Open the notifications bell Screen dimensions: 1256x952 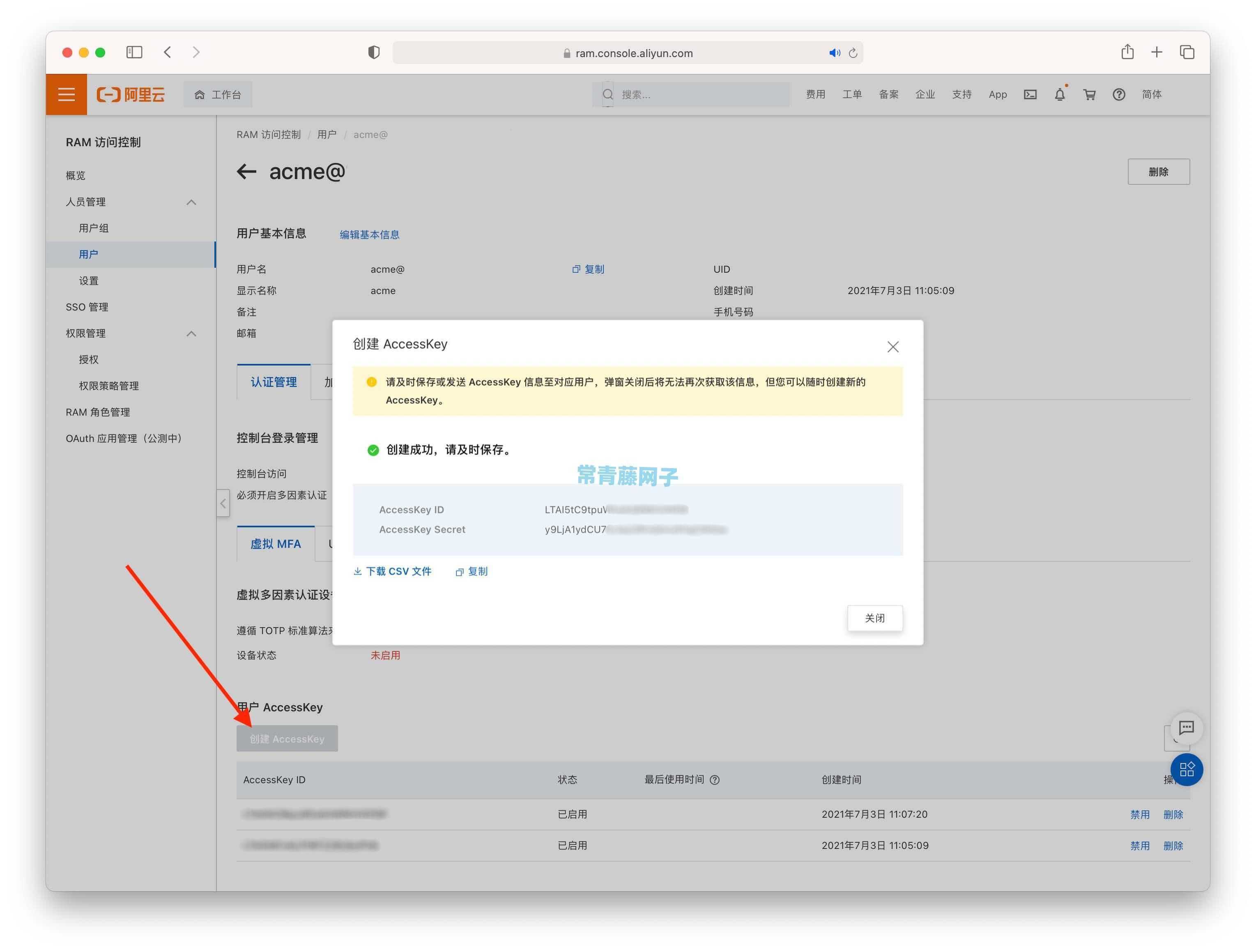1060,94
